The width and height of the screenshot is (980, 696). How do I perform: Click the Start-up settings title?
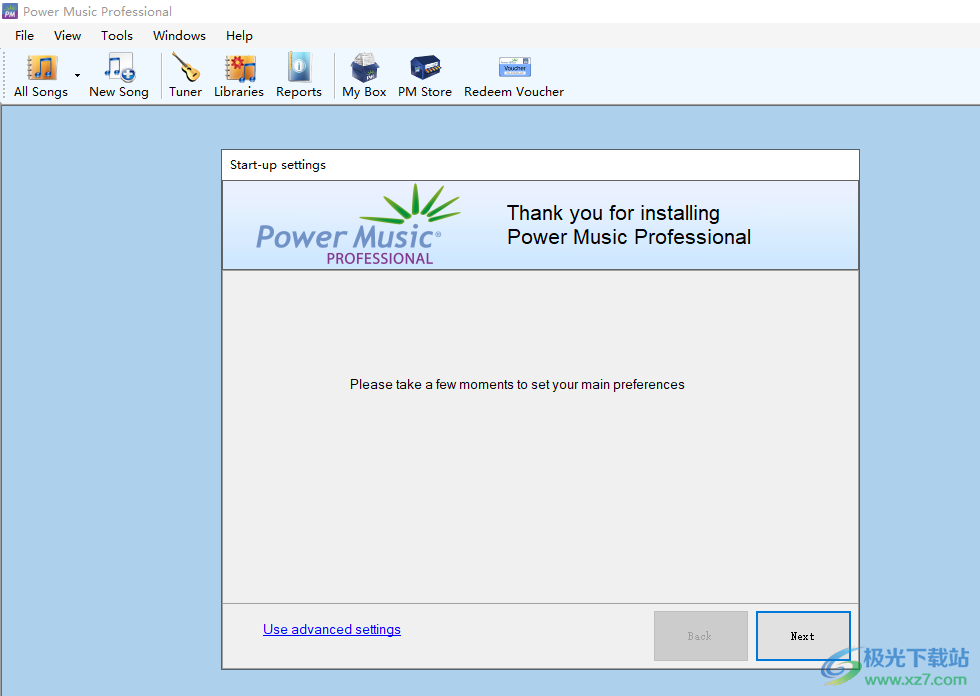click(x=278, y=165)
